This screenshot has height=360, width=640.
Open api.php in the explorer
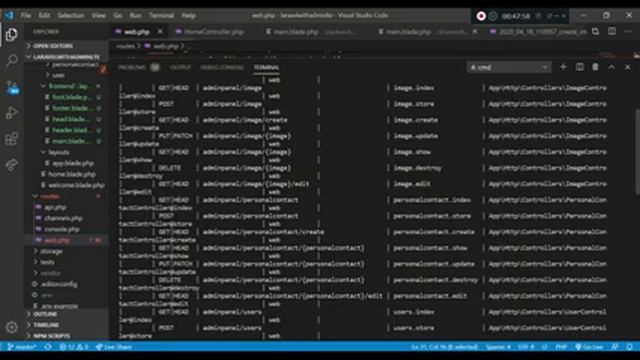click(55, 207)
